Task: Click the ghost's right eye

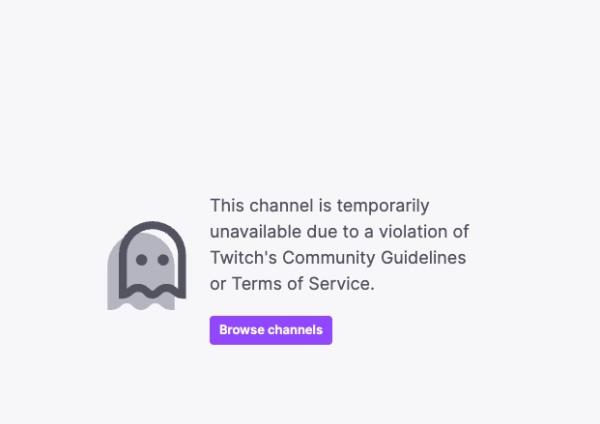Action: pyautogui.click(x=163, y=259)
